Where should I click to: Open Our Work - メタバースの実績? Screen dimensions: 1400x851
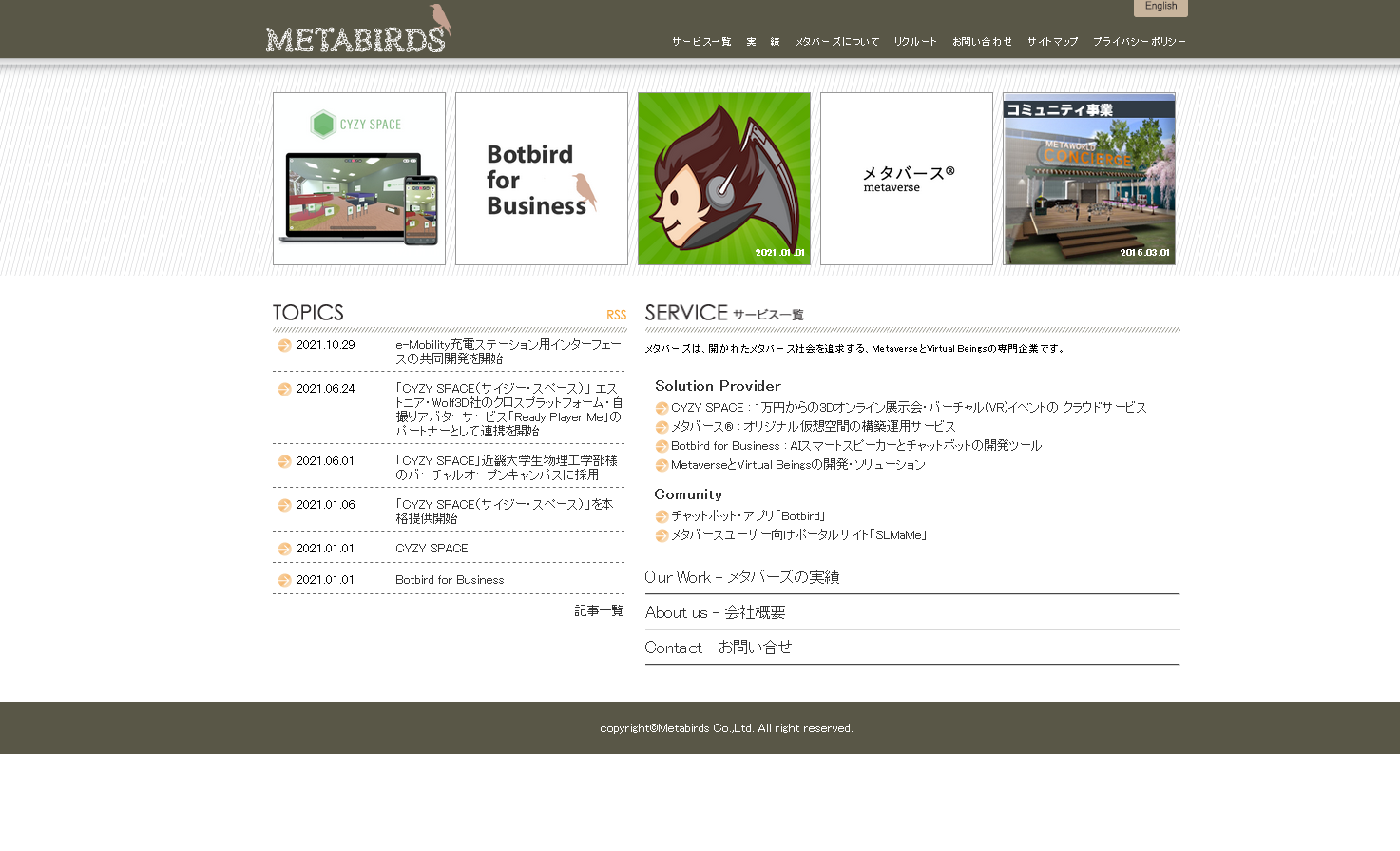[742, 577]
